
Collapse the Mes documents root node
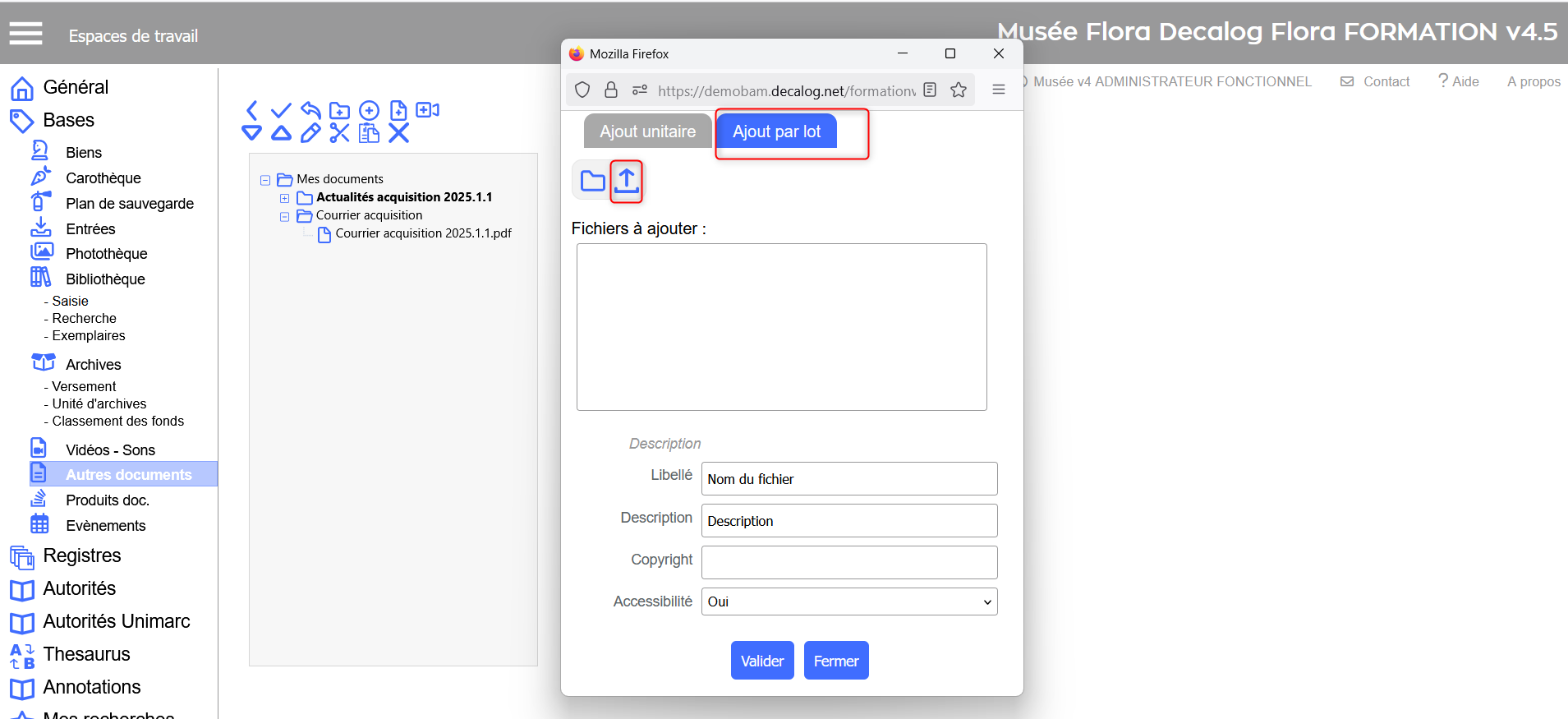(265, 180)
